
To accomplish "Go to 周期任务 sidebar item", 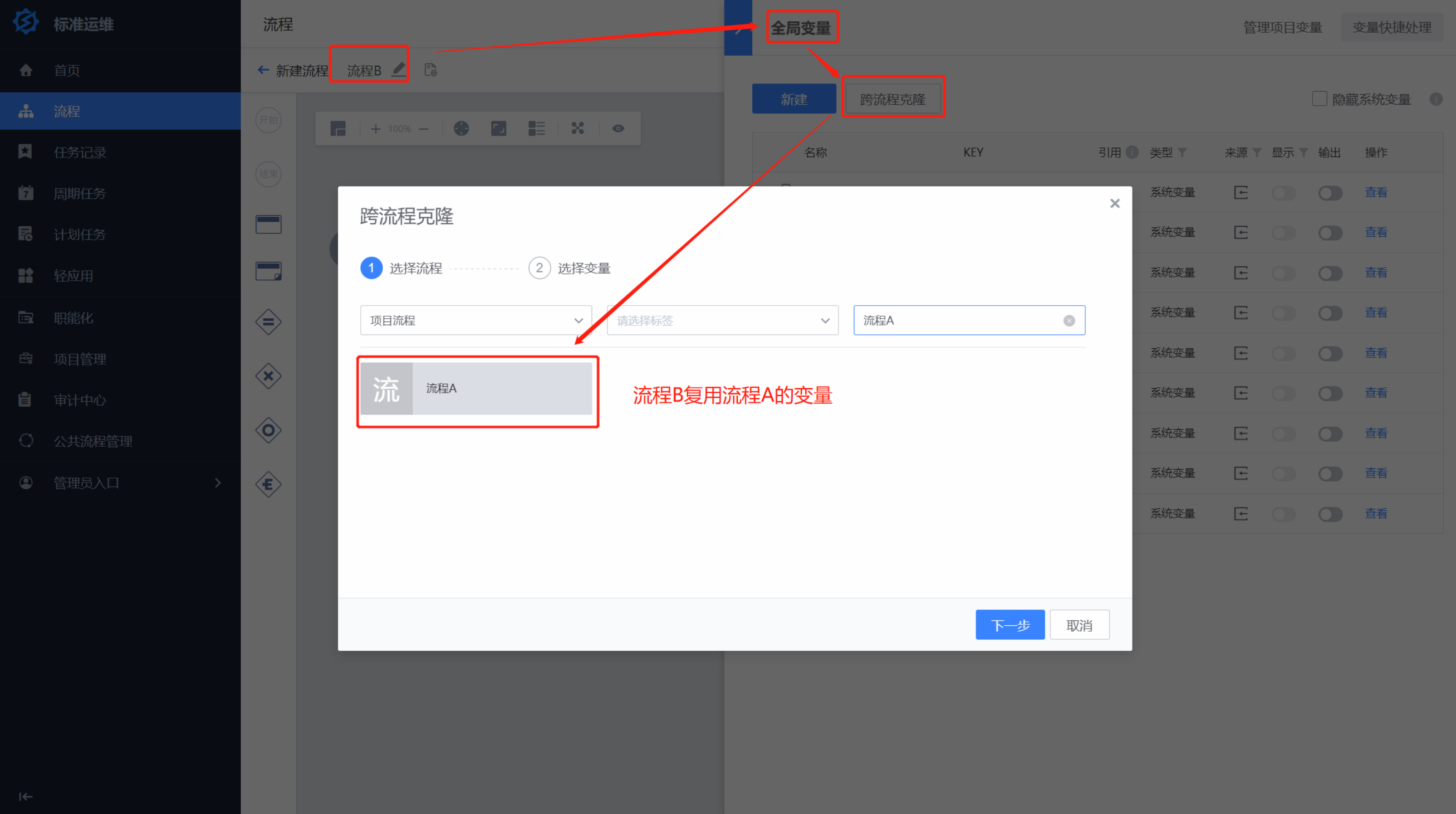I will (80, 193).
